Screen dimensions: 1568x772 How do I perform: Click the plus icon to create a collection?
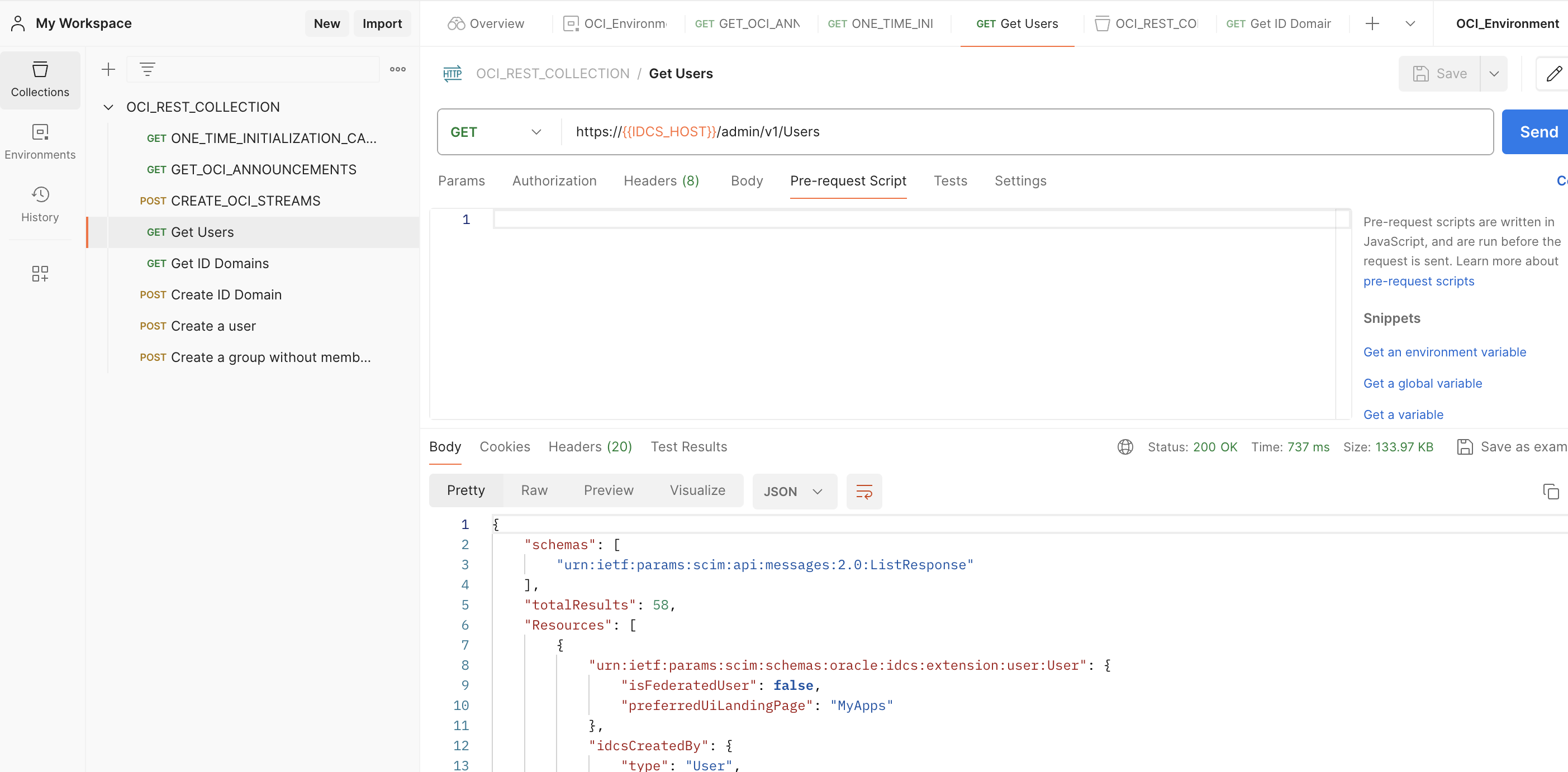click(108, 69)
